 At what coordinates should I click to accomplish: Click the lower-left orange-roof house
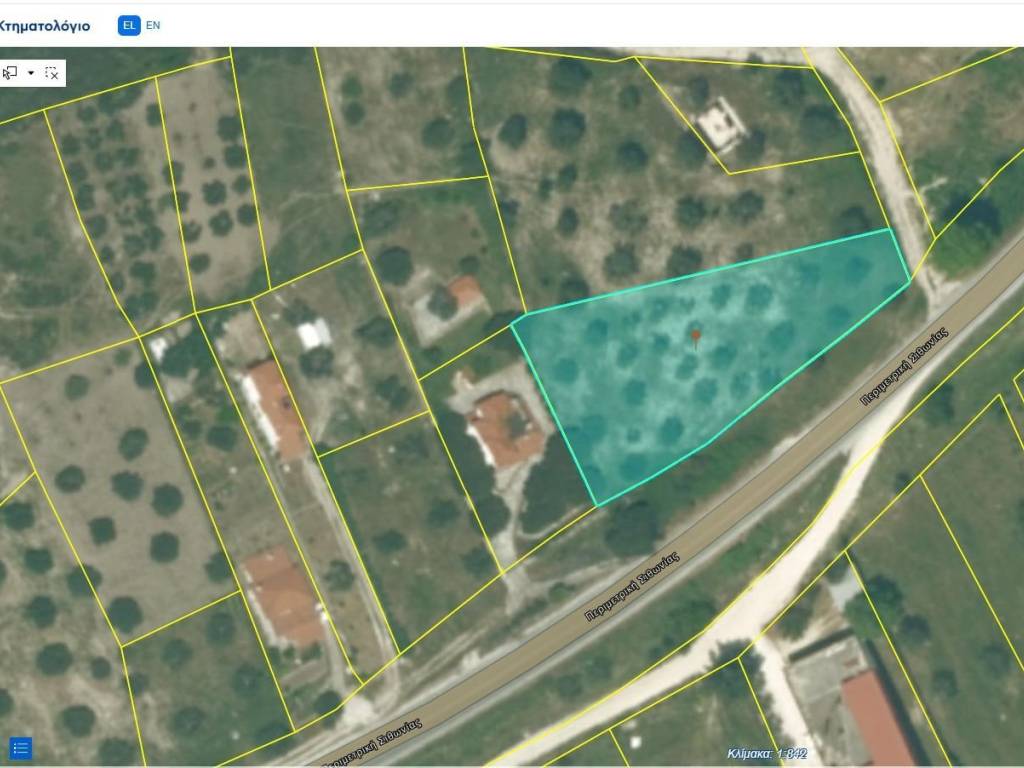click(x=284, y=596)
